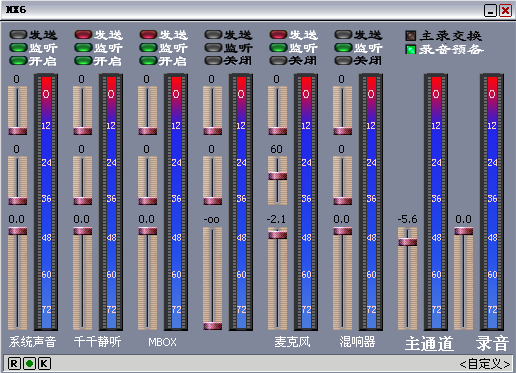
Task: Toggle 监听 LED for 混响器 channel
Action: 343,48
